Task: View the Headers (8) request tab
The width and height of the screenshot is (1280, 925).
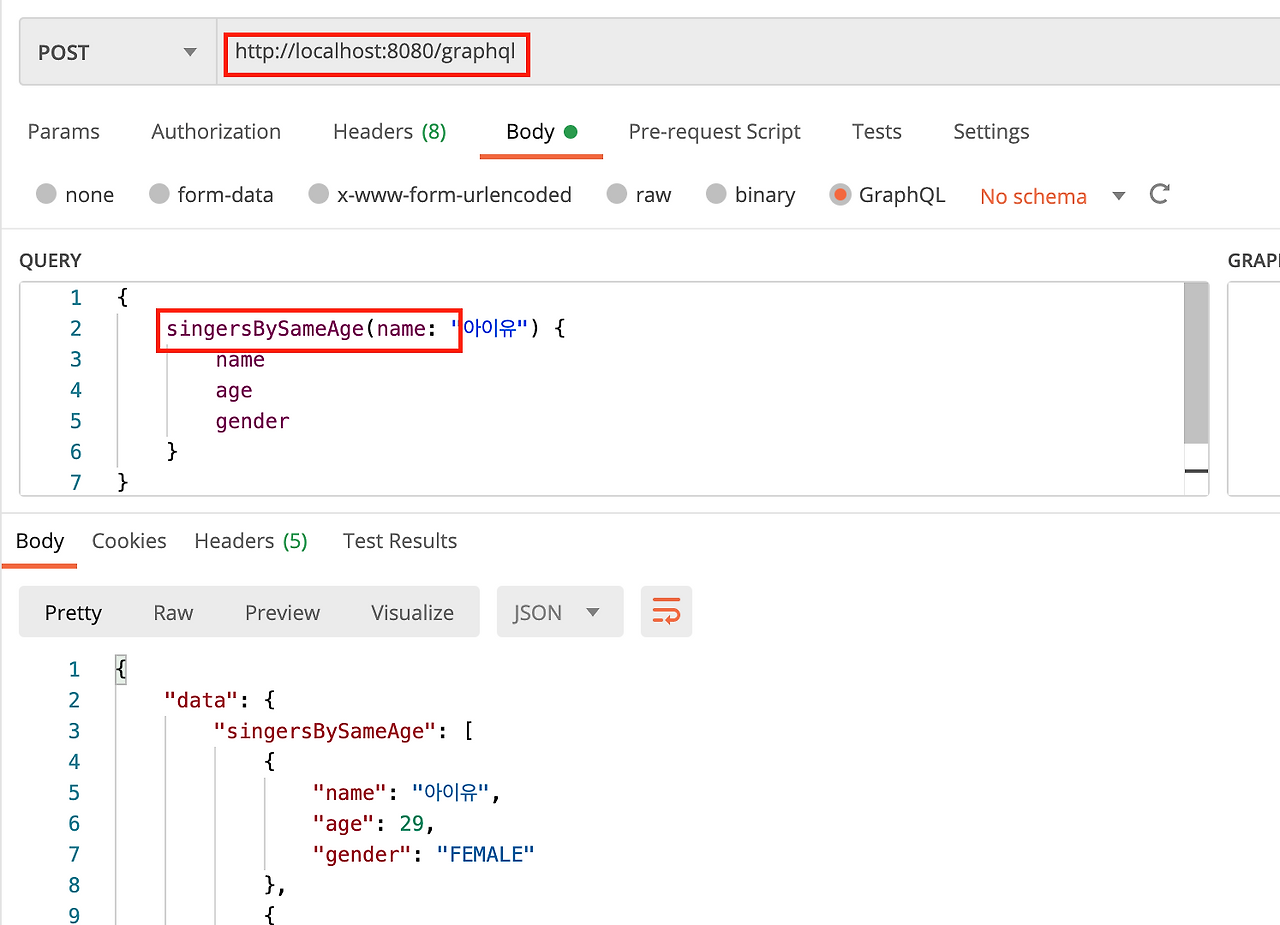Action: click(x=389, y=131)
